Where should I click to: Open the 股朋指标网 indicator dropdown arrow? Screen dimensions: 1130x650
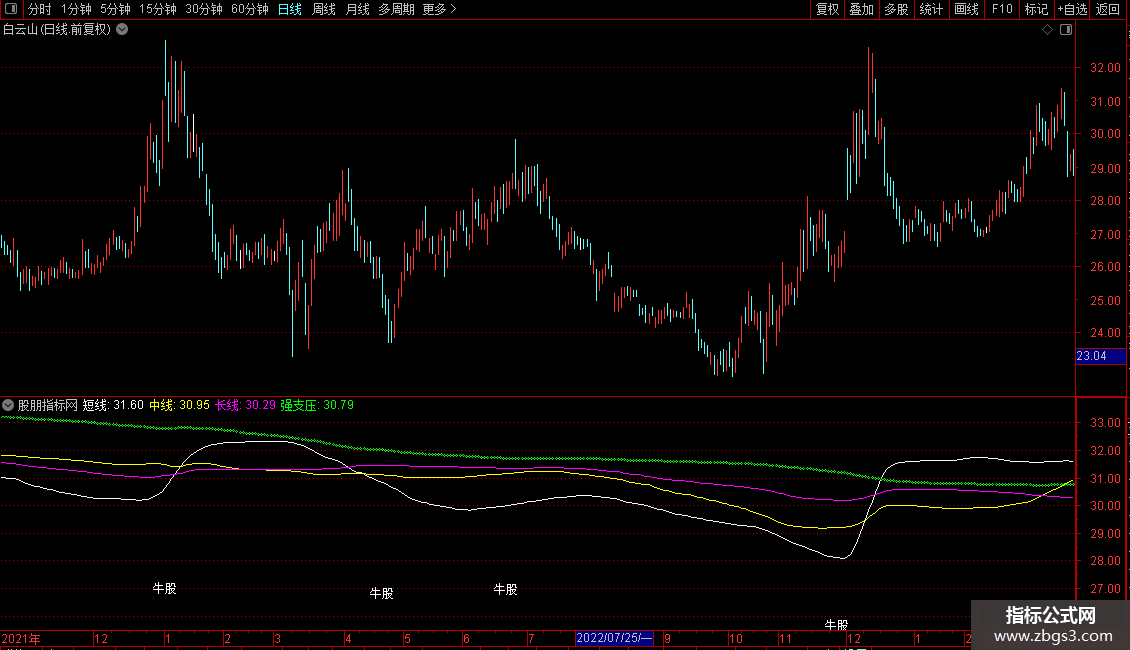pyautogui.click(x=8, y=405)
